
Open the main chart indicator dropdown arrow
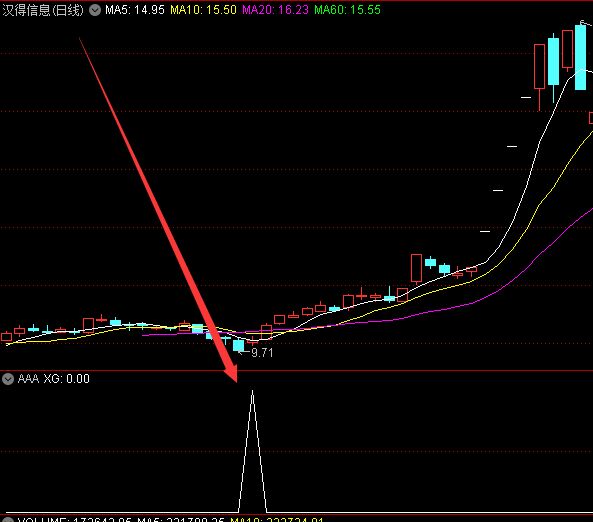(x=95, y=10)
